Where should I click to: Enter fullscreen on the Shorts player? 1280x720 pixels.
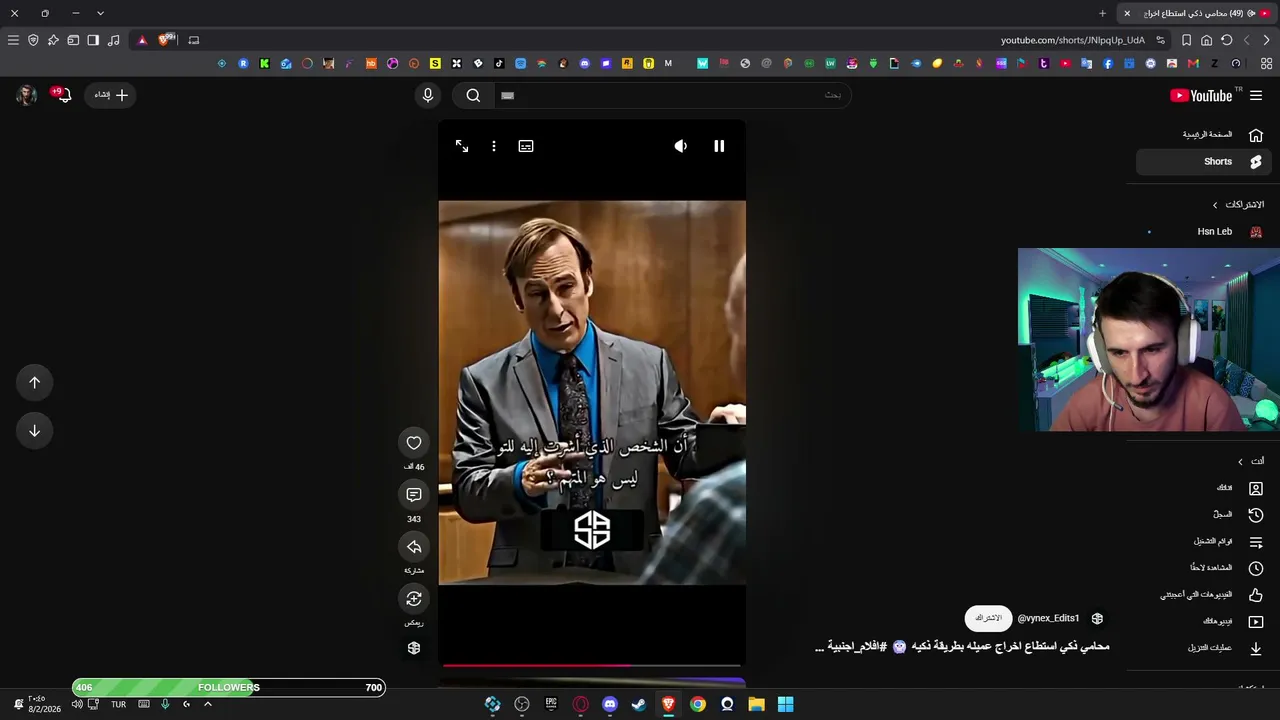(462, 146)
